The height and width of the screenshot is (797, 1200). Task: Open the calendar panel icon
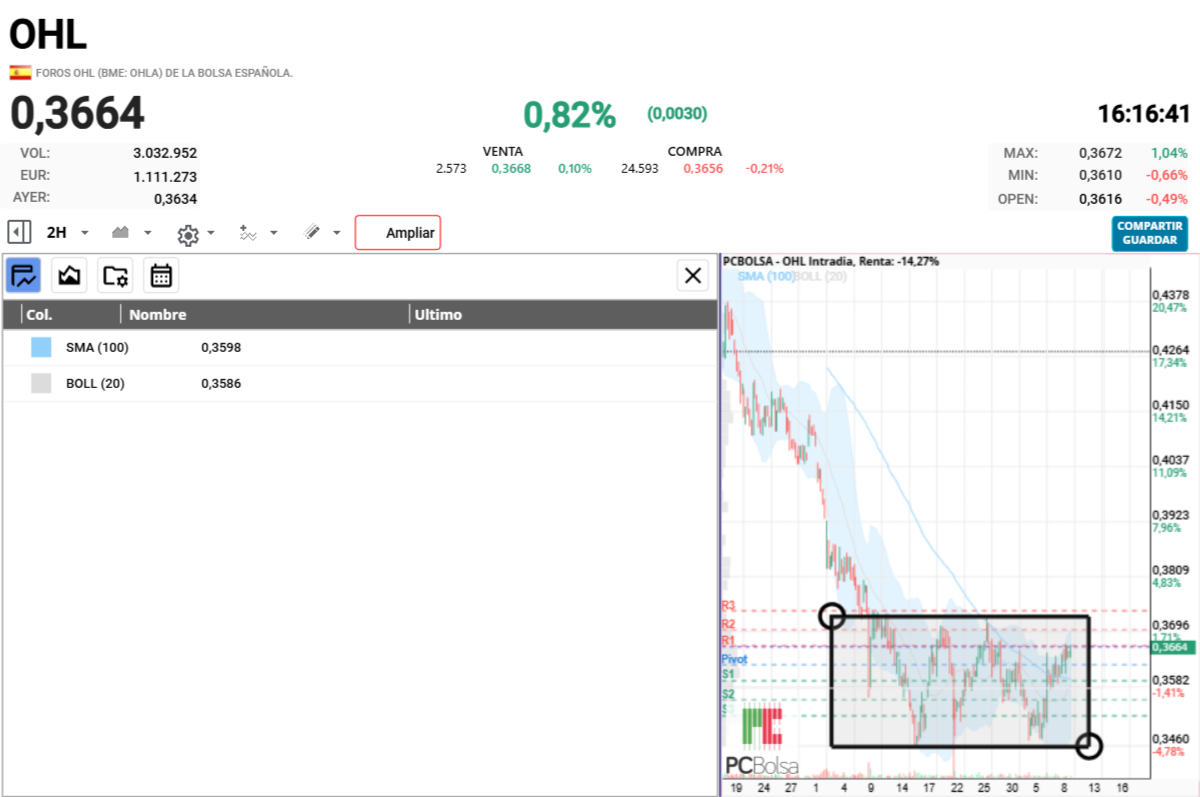point(161,275)
